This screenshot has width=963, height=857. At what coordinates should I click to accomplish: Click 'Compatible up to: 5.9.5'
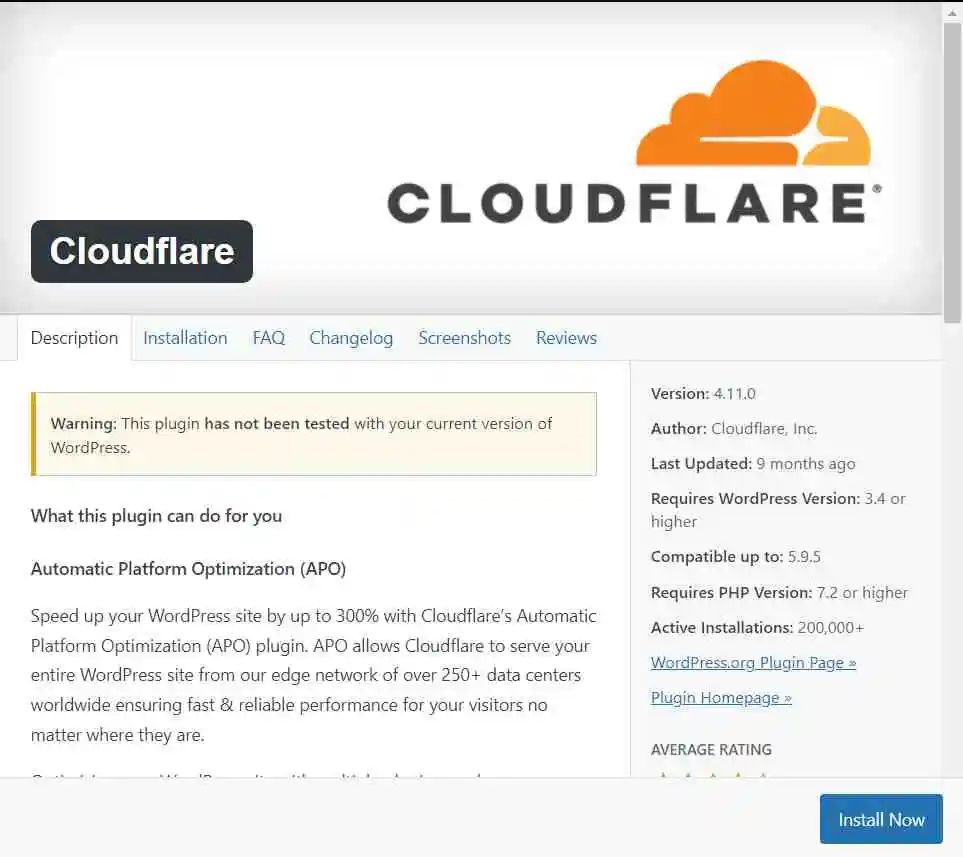pos(736,557)
